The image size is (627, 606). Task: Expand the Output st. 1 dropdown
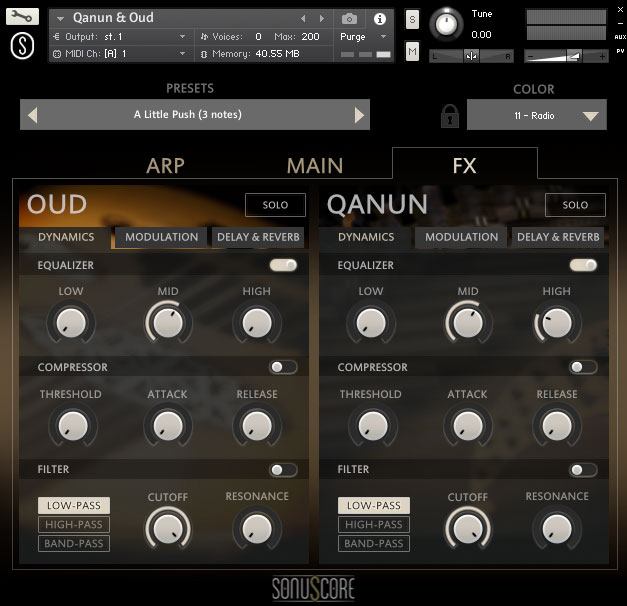click(x=182, y=37)
